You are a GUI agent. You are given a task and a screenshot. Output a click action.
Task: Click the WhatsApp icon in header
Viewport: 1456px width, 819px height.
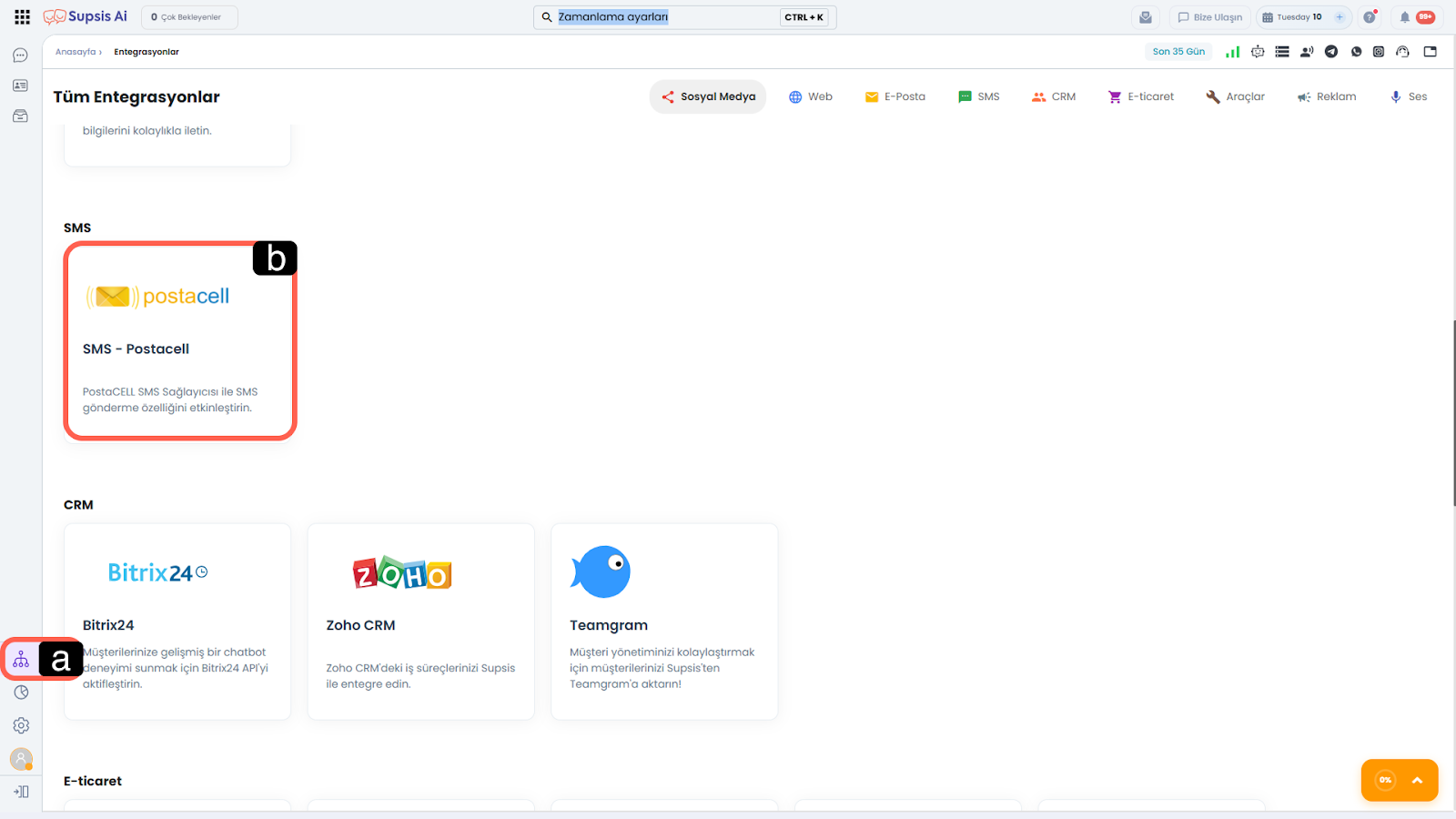1356,52
